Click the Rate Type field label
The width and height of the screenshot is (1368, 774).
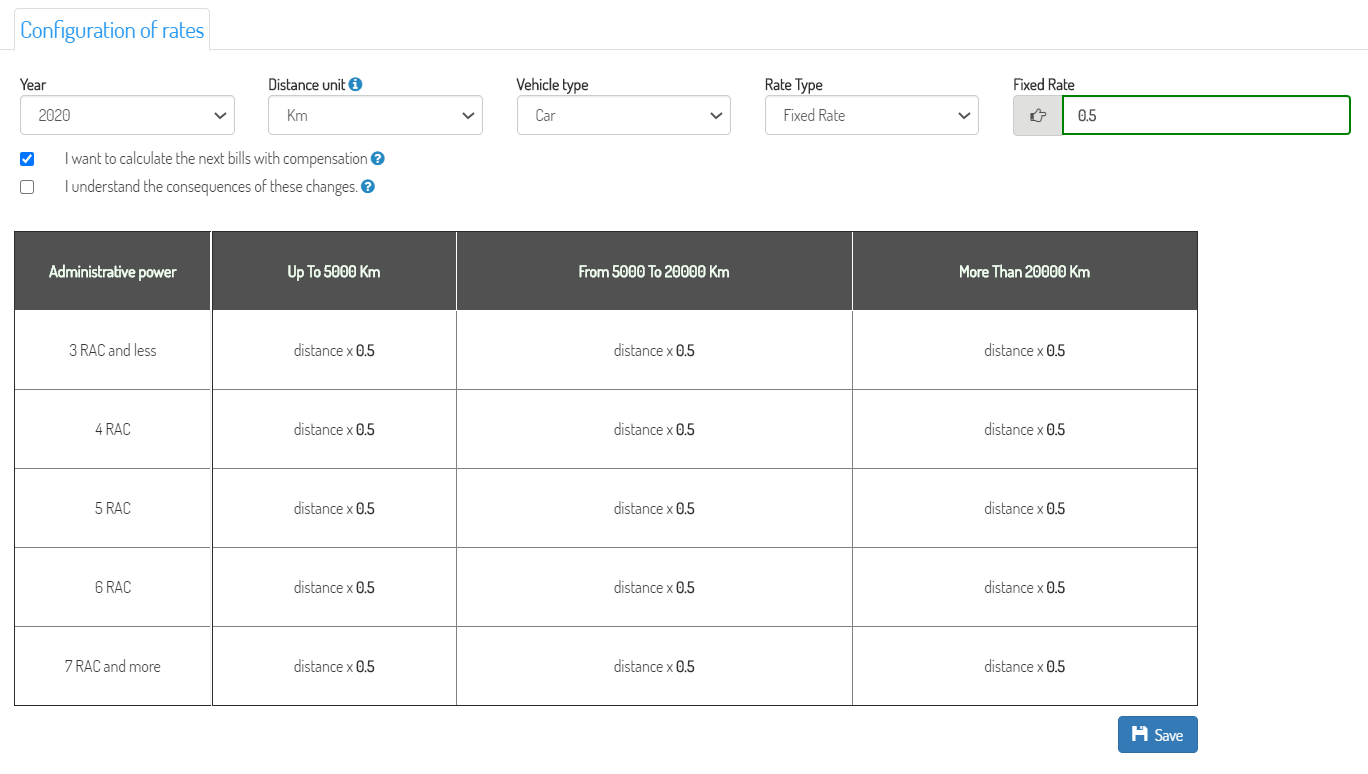(794, 85)
